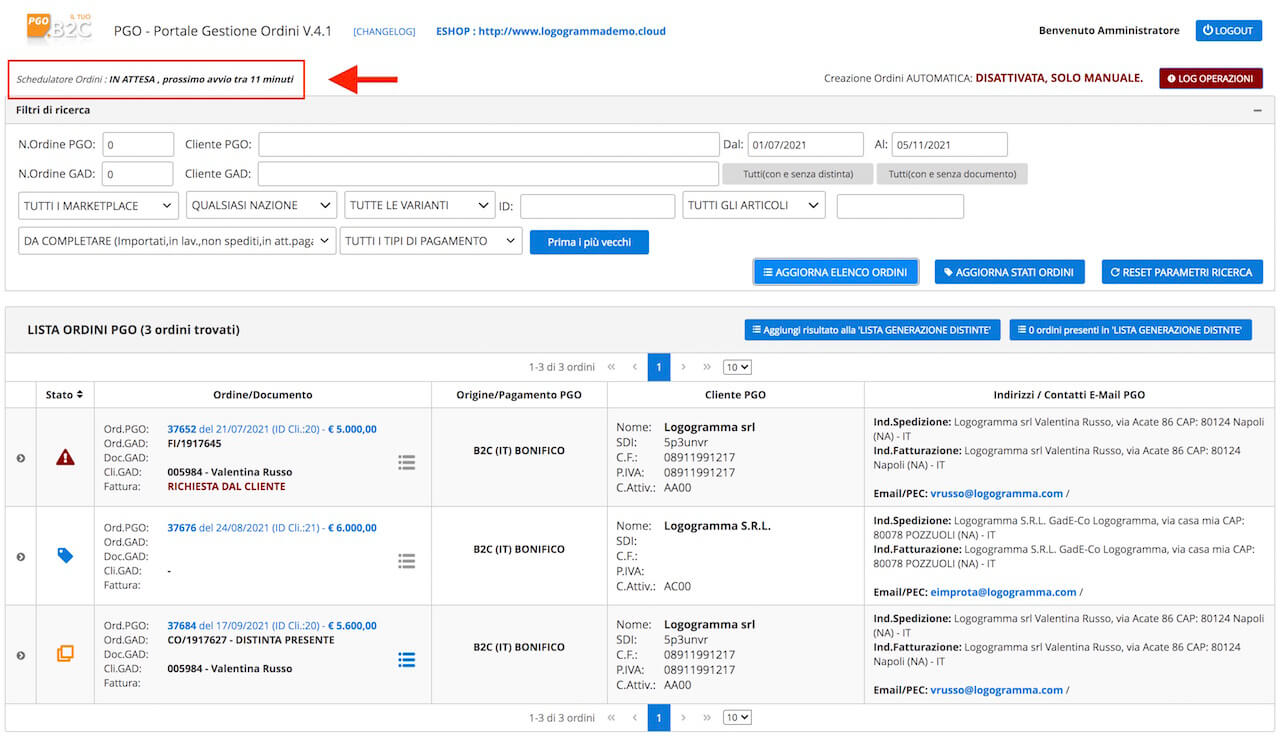Open gray list icon for order 37676
Viewport: 1280px width, 736px height.
[x=406, y=561]
